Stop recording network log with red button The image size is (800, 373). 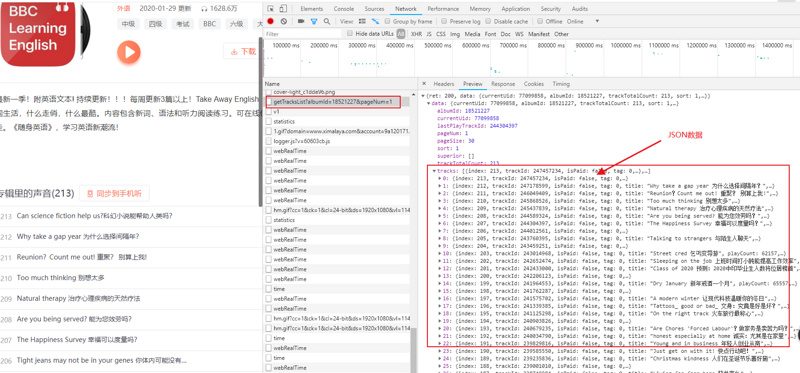pyautogui.click(x=270, y=21)
